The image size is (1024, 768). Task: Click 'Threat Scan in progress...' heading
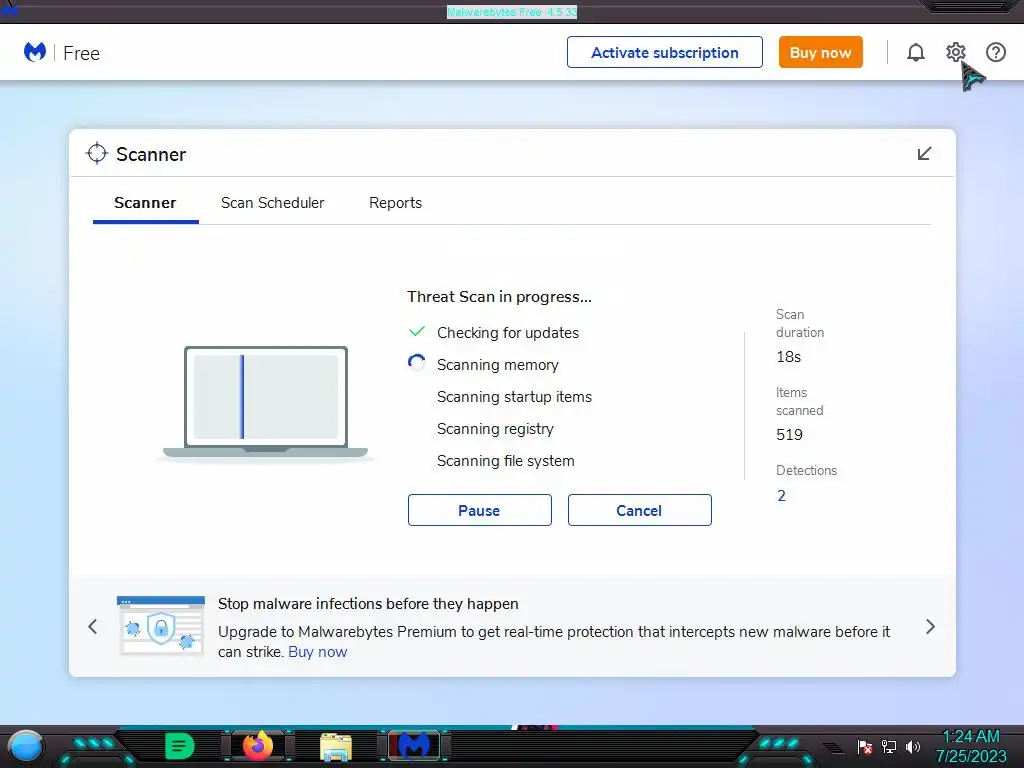coord(500,296)
